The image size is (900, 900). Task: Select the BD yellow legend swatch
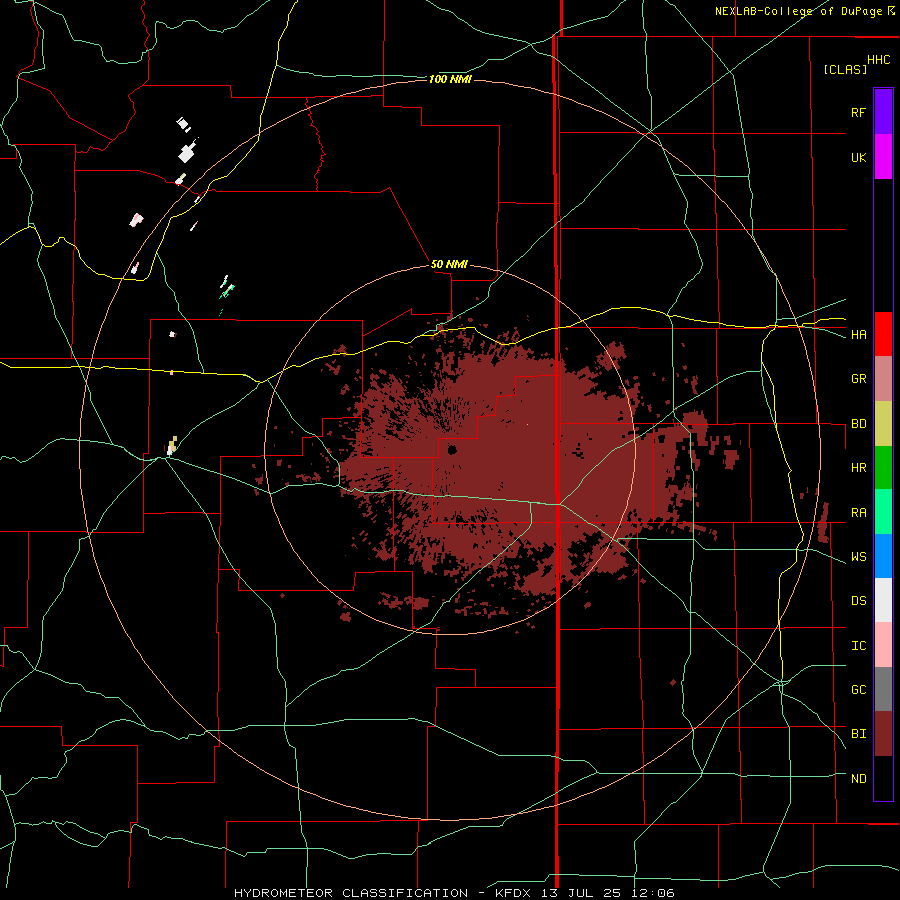[883, 424]
